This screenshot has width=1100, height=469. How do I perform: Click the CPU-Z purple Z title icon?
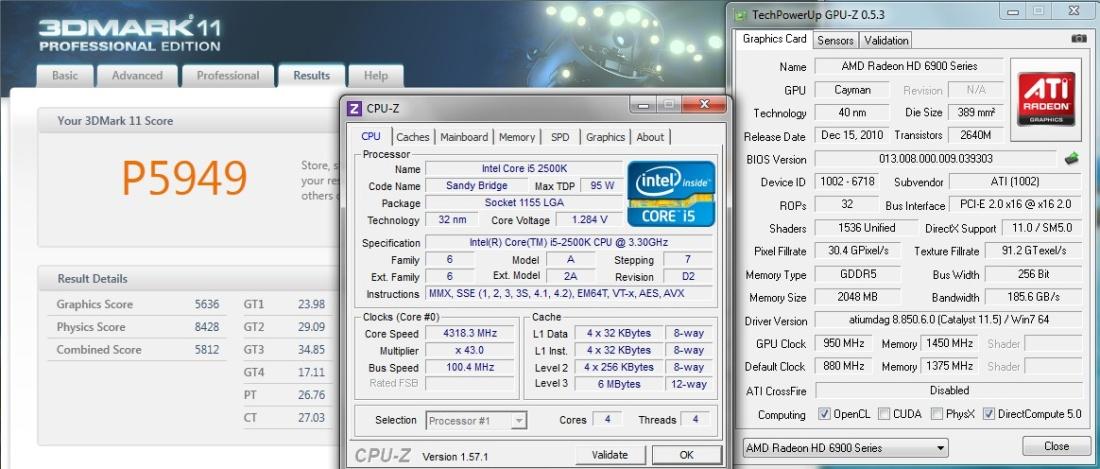tap(354, 108)
